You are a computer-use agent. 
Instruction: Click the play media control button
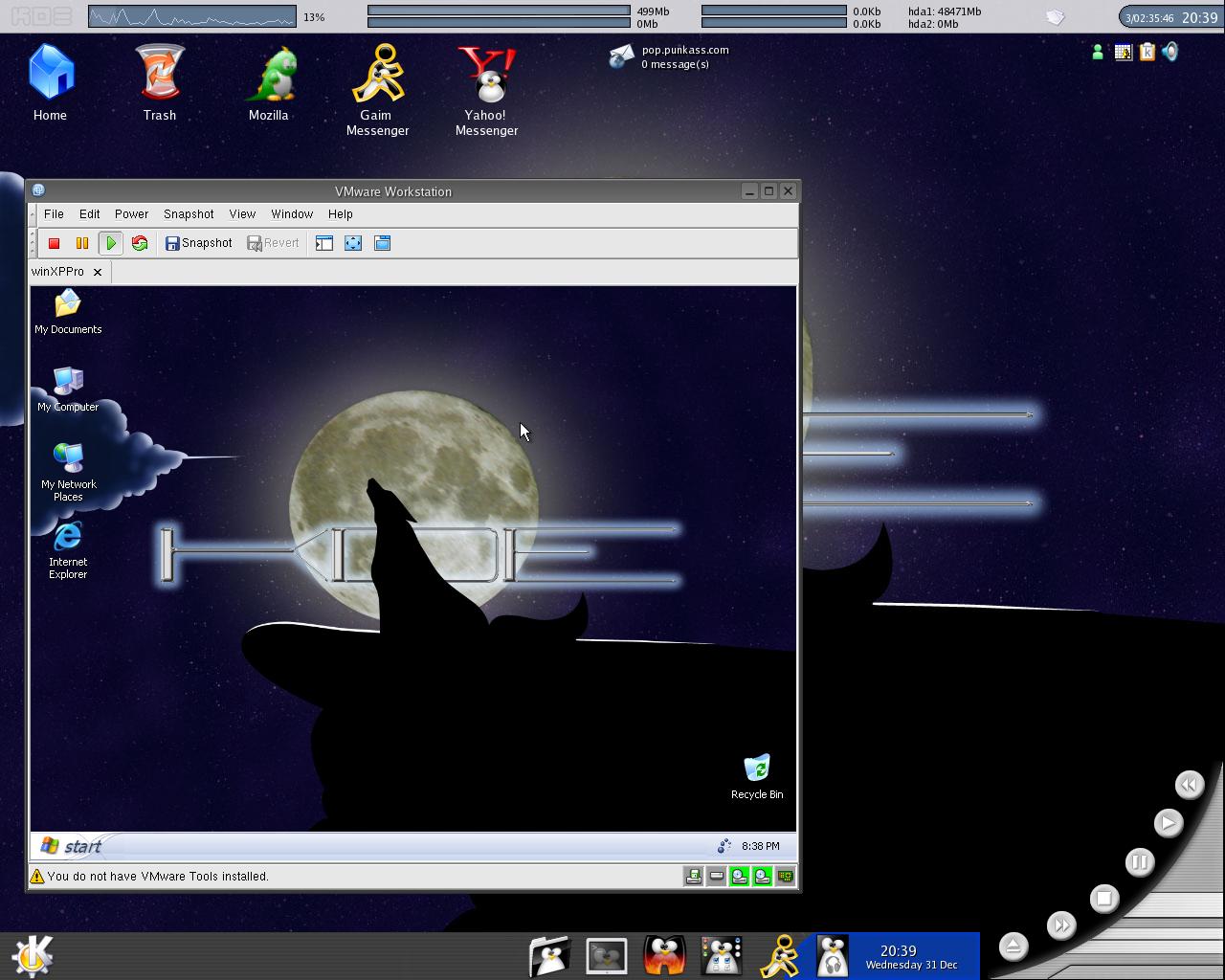pos(1168,823)
